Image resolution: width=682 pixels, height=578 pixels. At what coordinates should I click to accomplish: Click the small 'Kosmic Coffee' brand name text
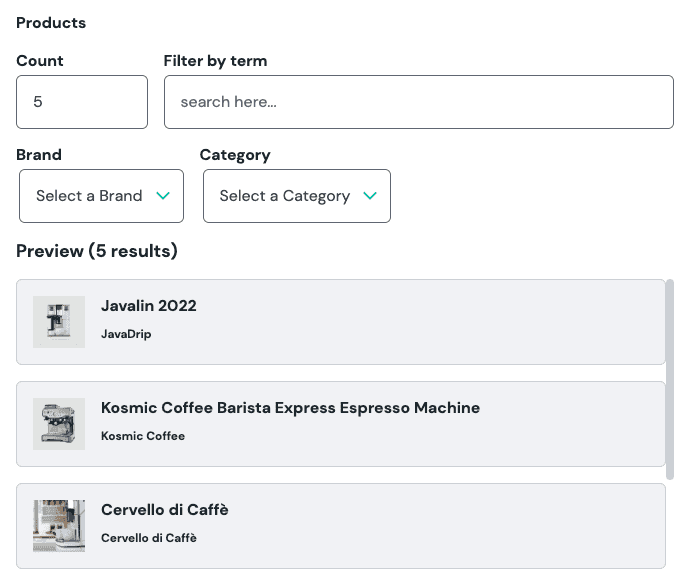click(x=143, y=436)
